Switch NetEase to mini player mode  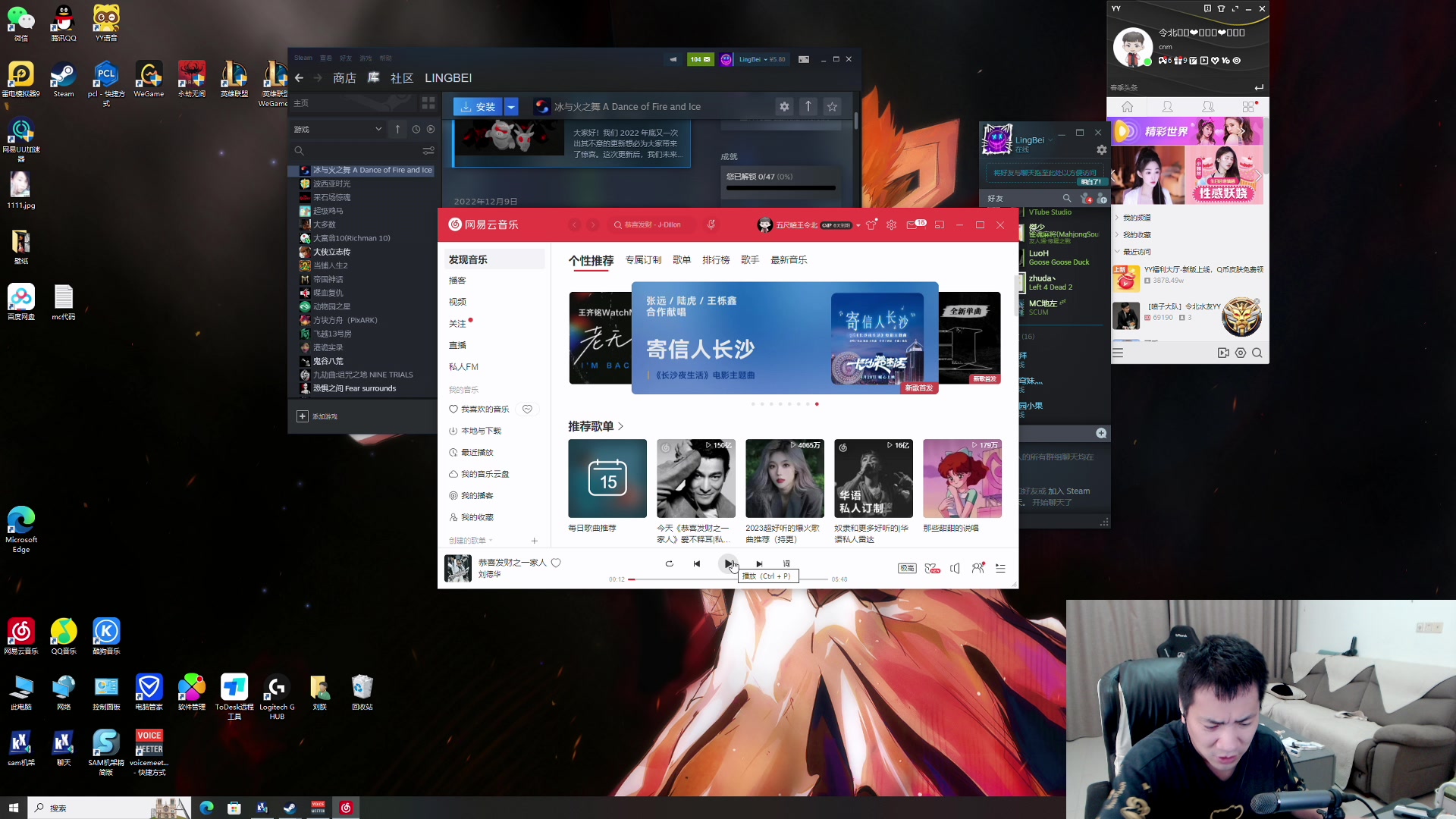[x=940, y=224]
